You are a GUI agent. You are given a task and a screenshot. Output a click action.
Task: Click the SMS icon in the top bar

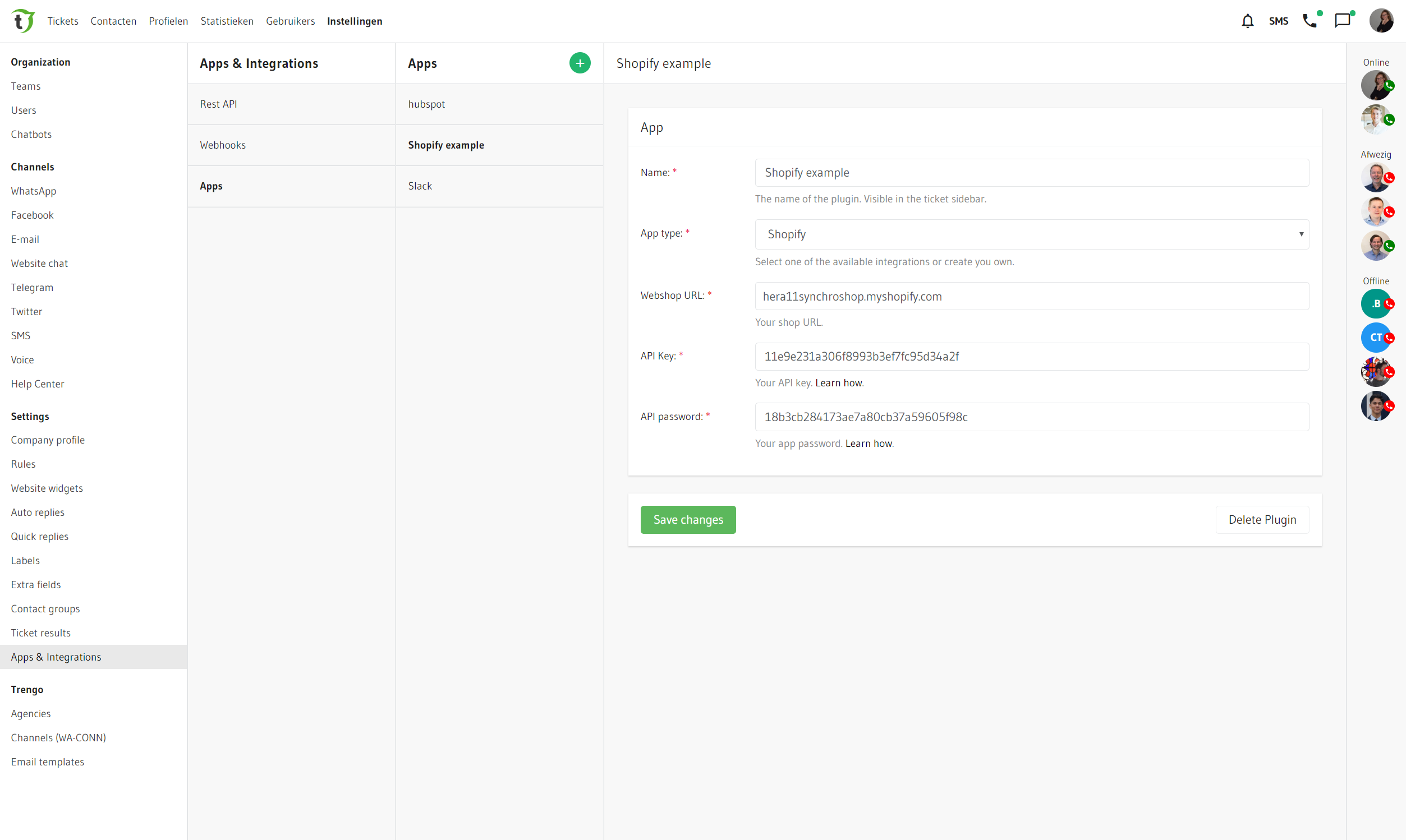(1279, 21)
